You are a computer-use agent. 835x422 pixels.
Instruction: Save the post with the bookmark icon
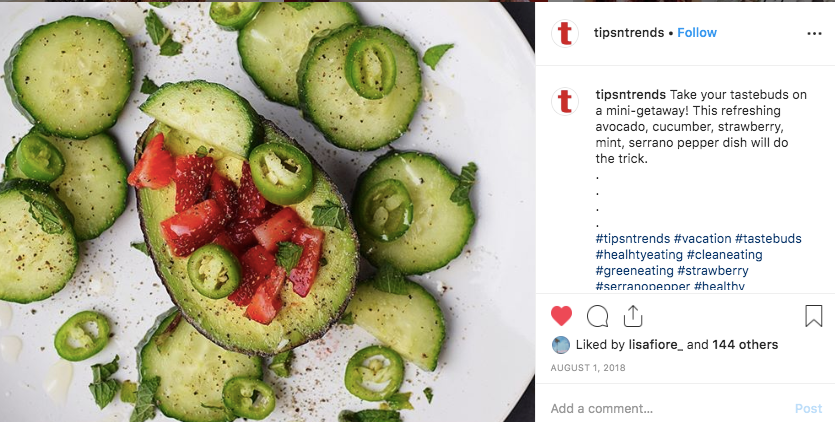814,316
